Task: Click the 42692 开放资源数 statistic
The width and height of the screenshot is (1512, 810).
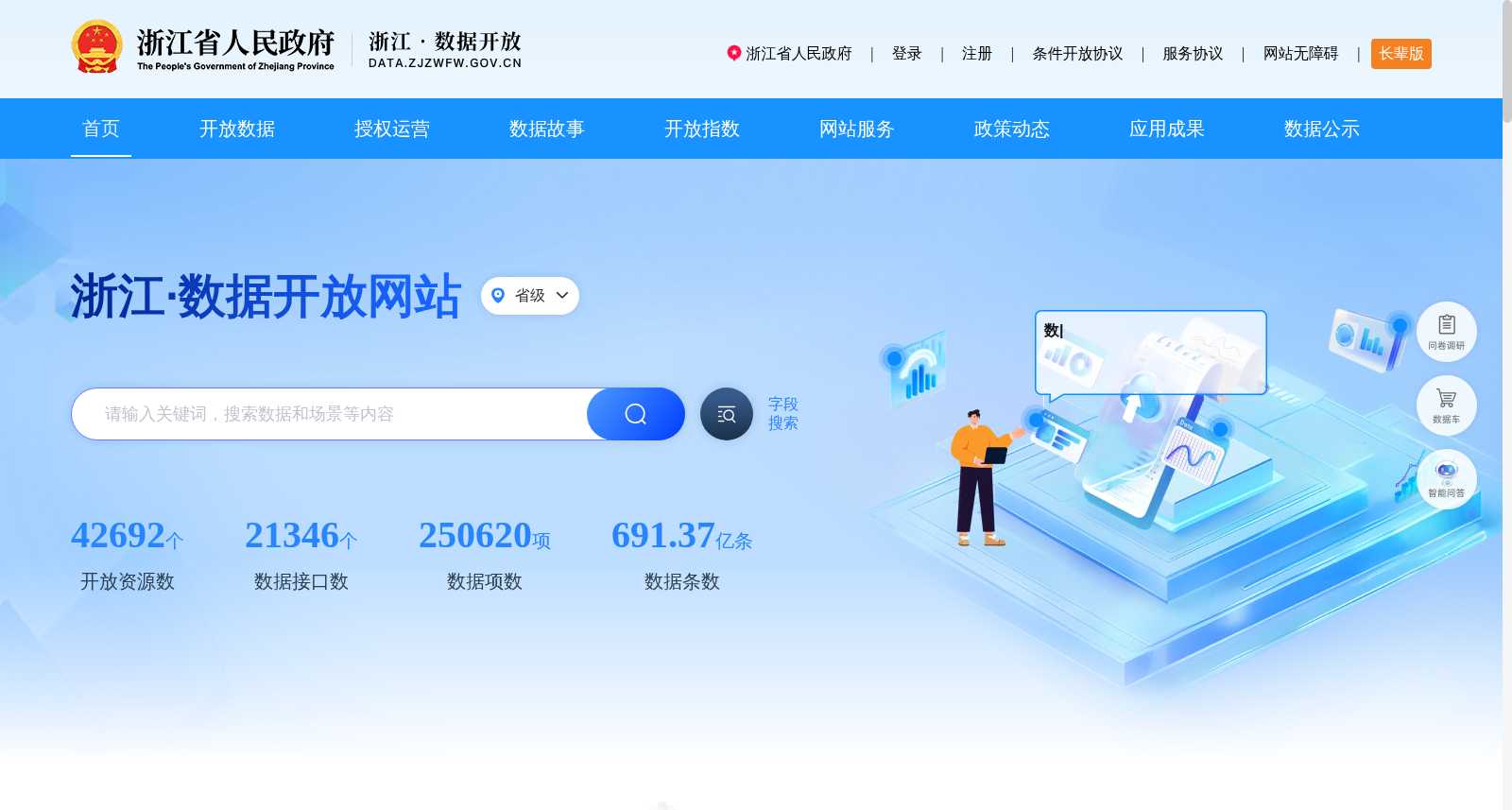Action: [128, 555]
